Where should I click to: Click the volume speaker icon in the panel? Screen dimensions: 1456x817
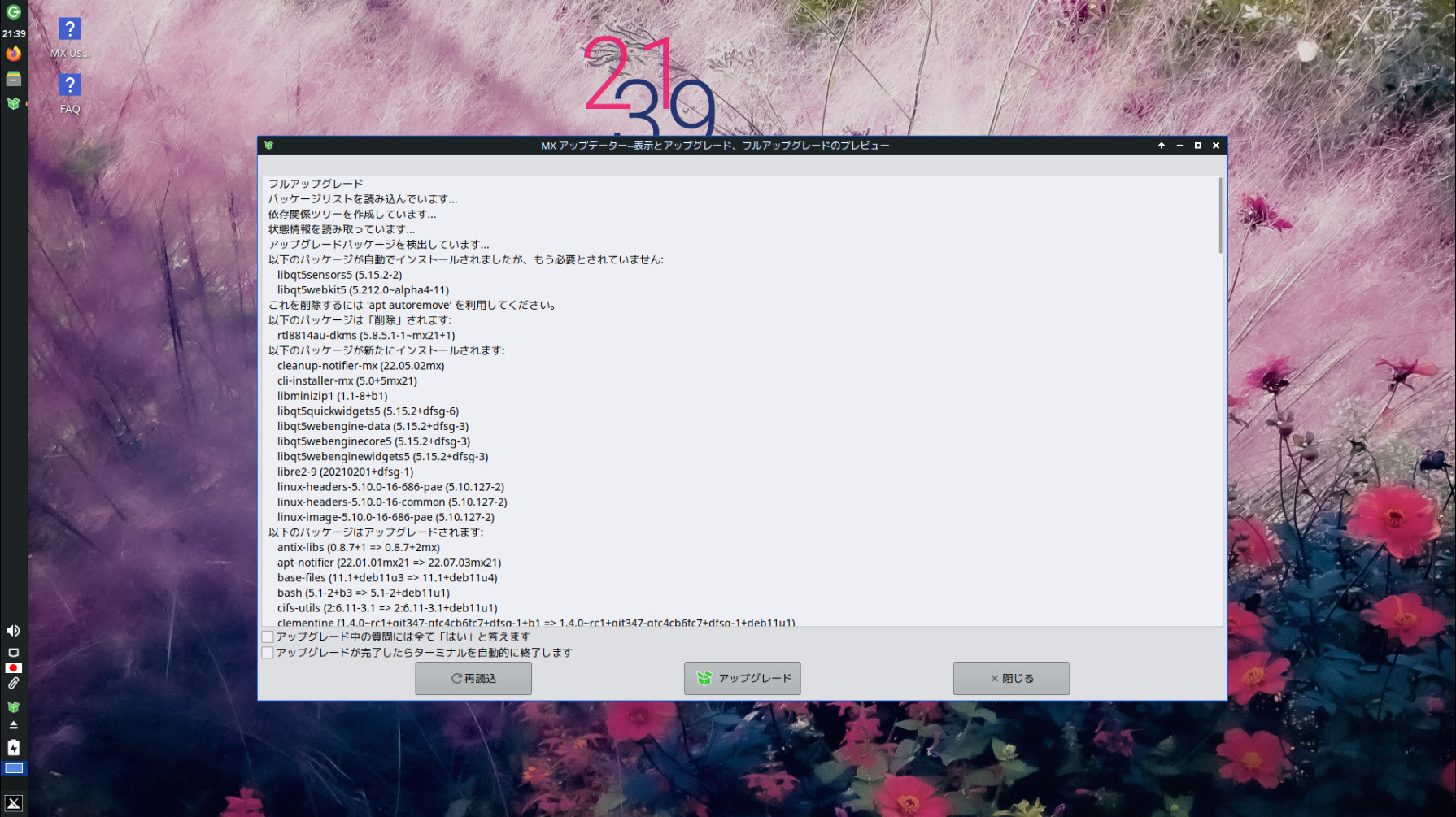pyautogui.click(x=14, y=631)
